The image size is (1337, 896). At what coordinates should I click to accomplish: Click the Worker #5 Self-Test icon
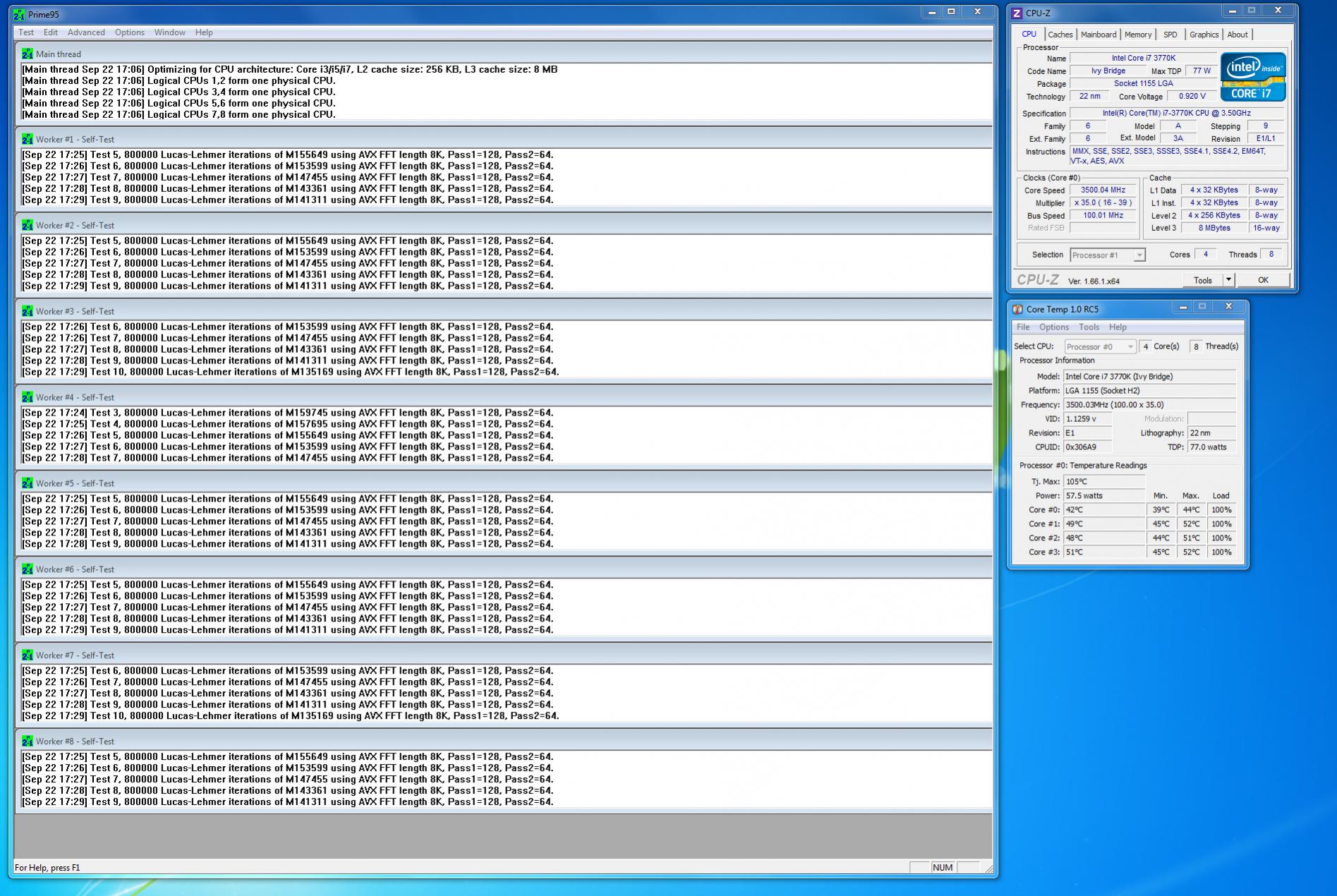(x=28, y=483)
